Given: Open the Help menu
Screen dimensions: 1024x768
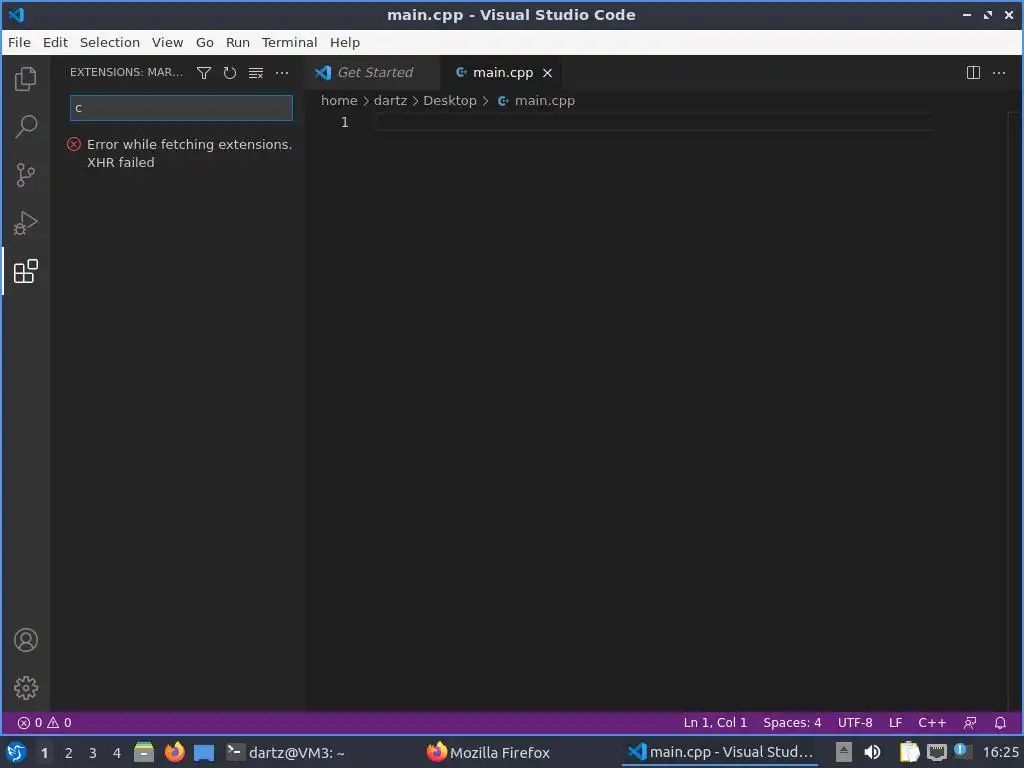Looking at the screenshot, I should point(345,42).
